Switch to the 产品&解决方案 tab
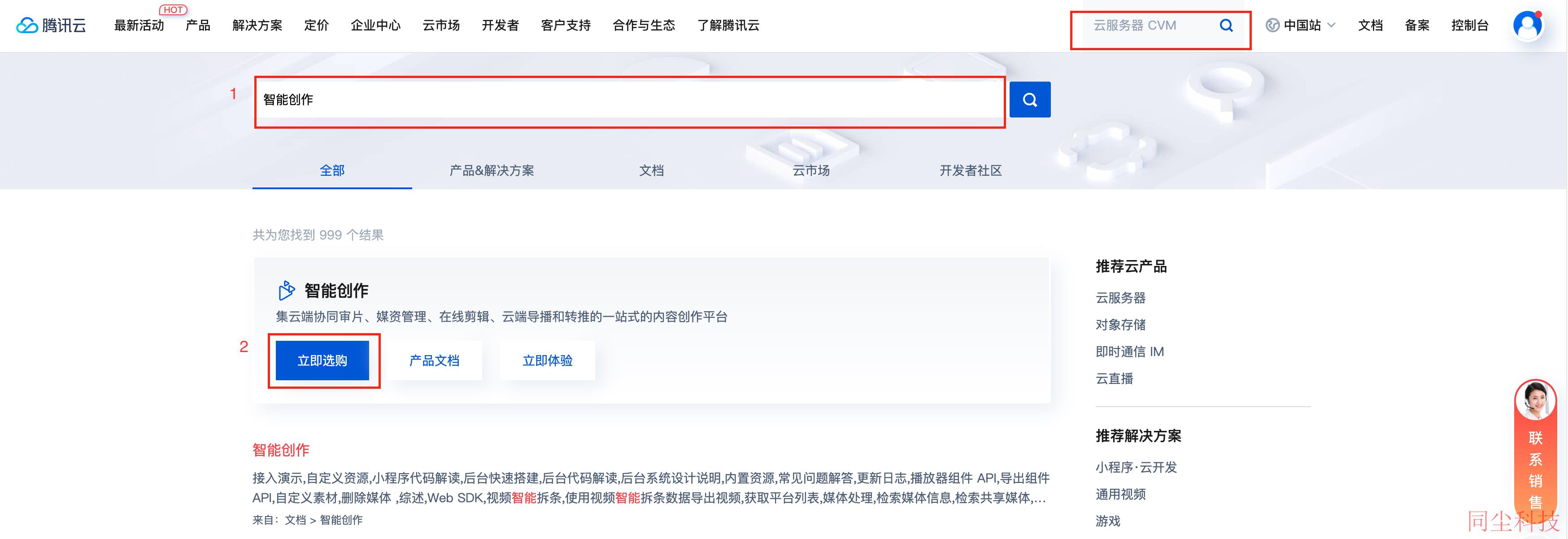 [492, 170]
